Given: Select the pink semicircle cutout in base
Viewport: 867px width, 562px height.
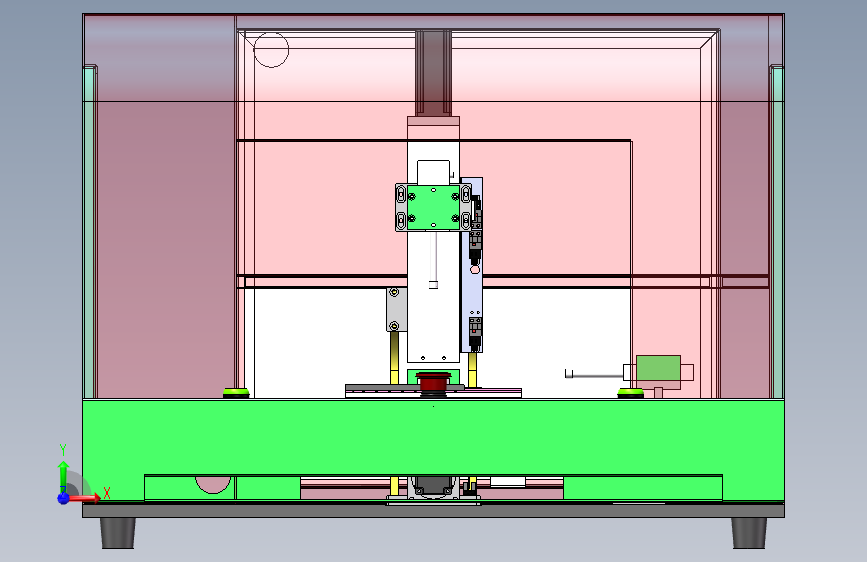Looking at the screenshot, I should (x=213, y=484).
